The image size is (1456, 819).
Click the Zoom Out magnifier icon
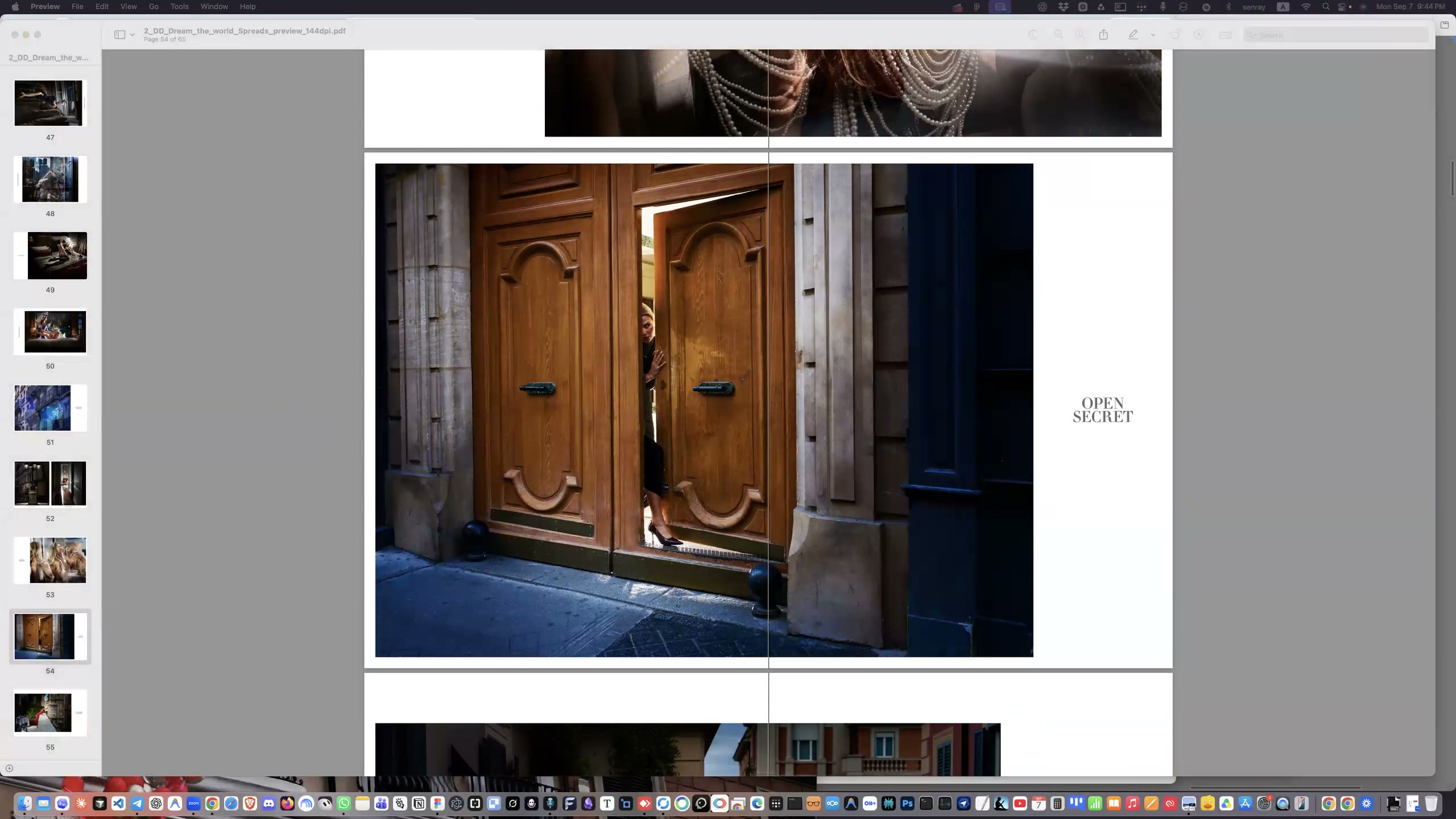[1058, 35]
